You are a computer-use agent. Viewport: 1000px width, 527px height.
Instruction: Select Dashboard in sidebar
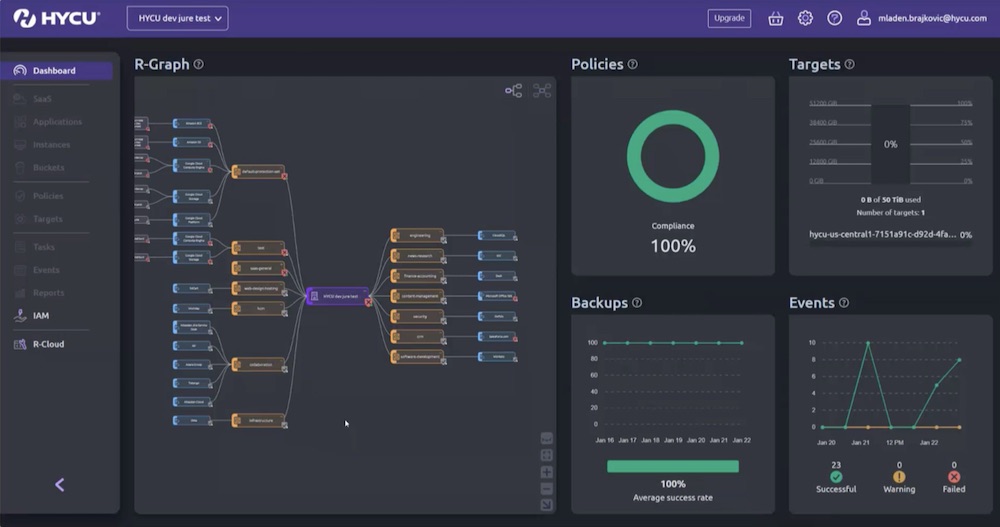pyautogui.click(x=56, y=70)
